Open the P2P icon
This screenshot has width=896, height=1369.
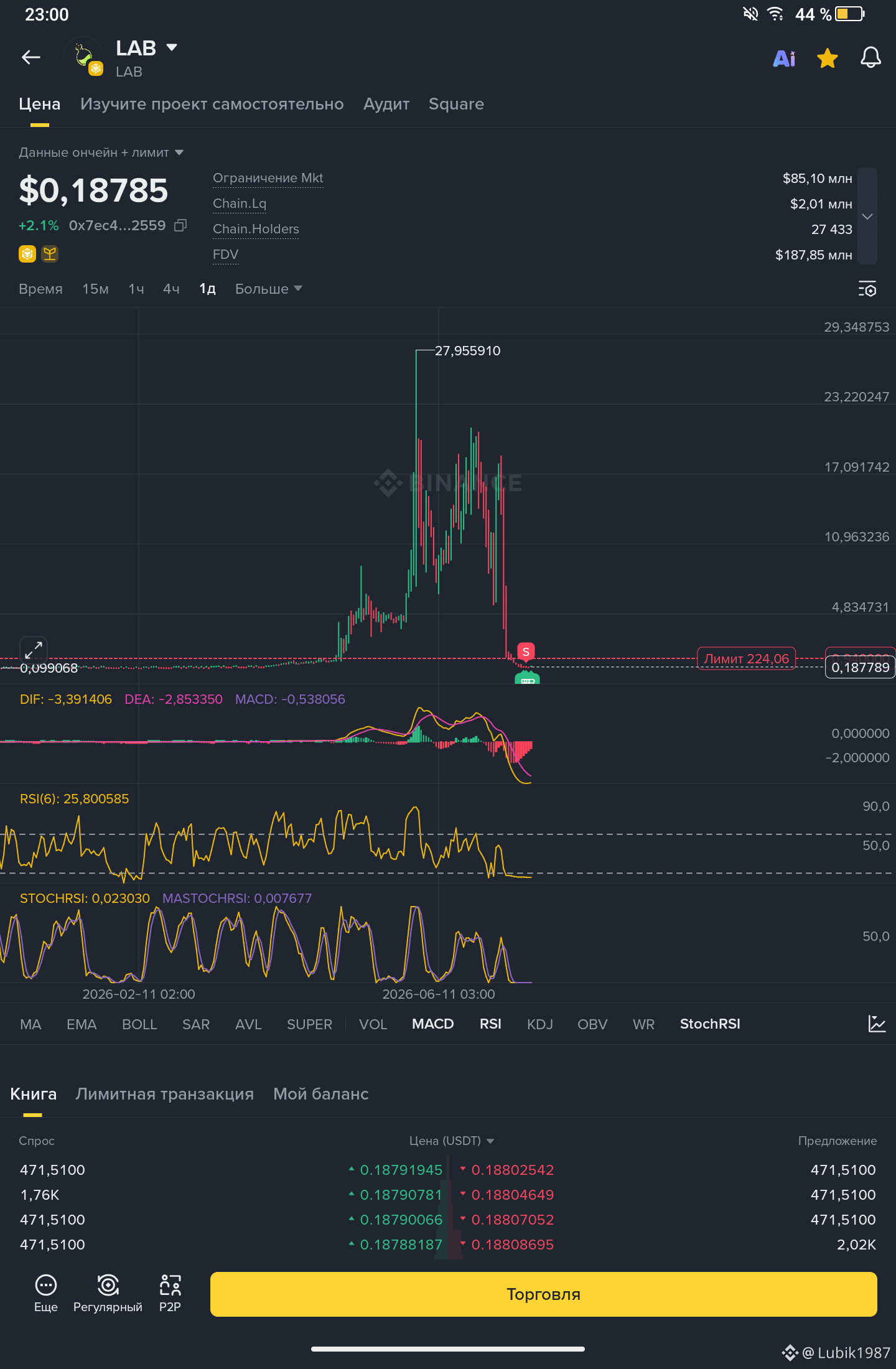(170, 1294)
